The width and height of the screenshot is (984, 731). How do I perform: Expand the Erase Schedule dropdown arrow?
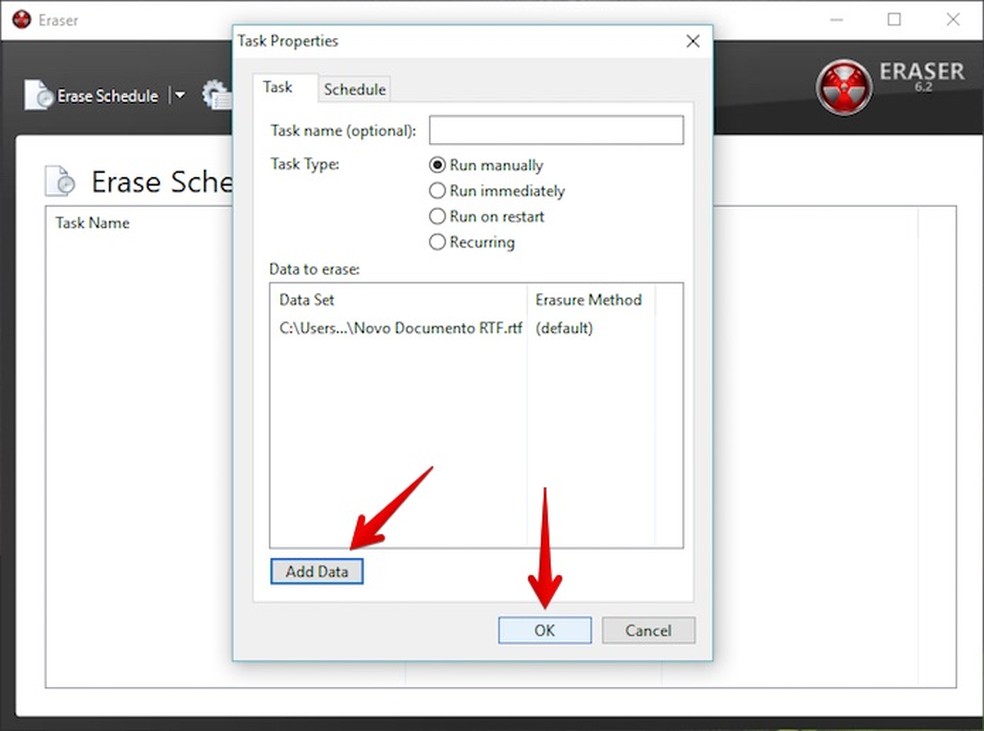[x=180, y=95]
